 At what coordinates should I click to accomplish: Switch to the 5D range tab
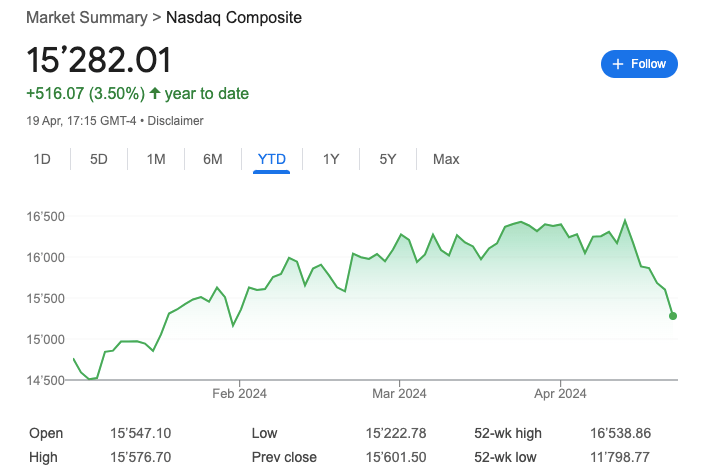click(x=99, y=159)
